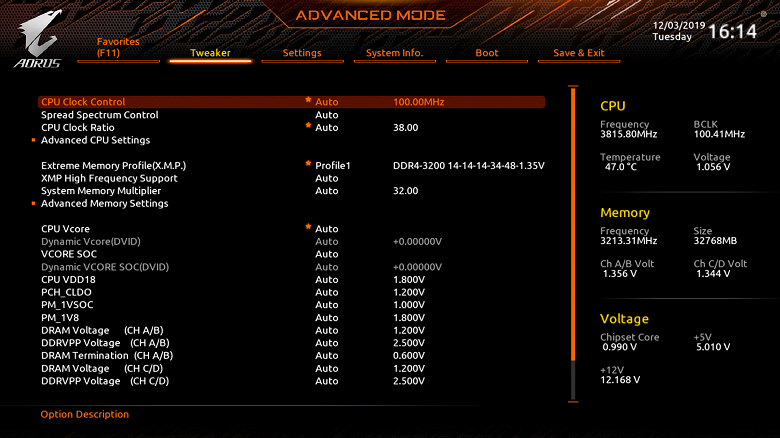Select the VCORE SOC Auto setting

(327, 254)
